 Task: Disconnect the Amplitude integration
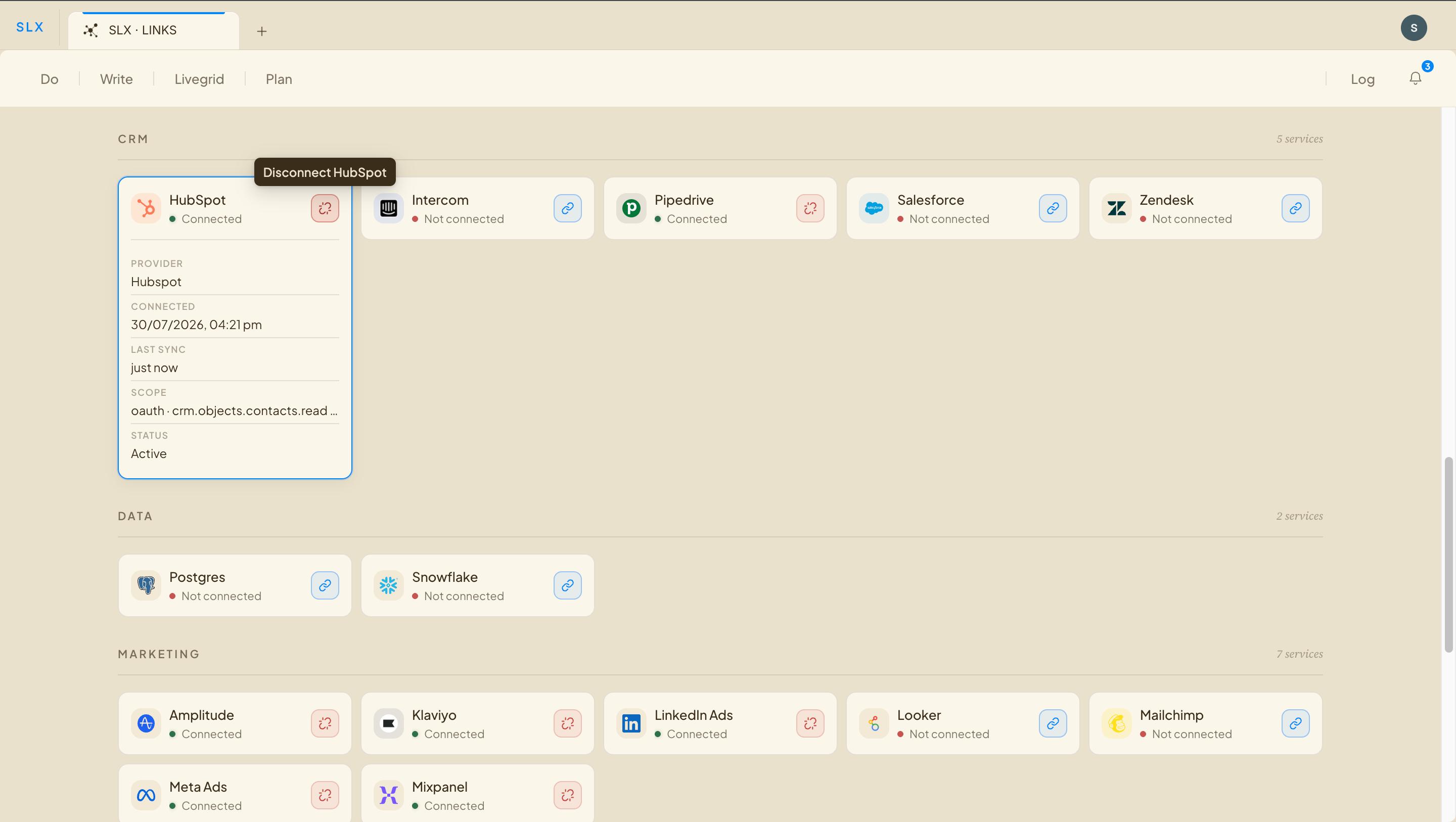coord(325,723)
